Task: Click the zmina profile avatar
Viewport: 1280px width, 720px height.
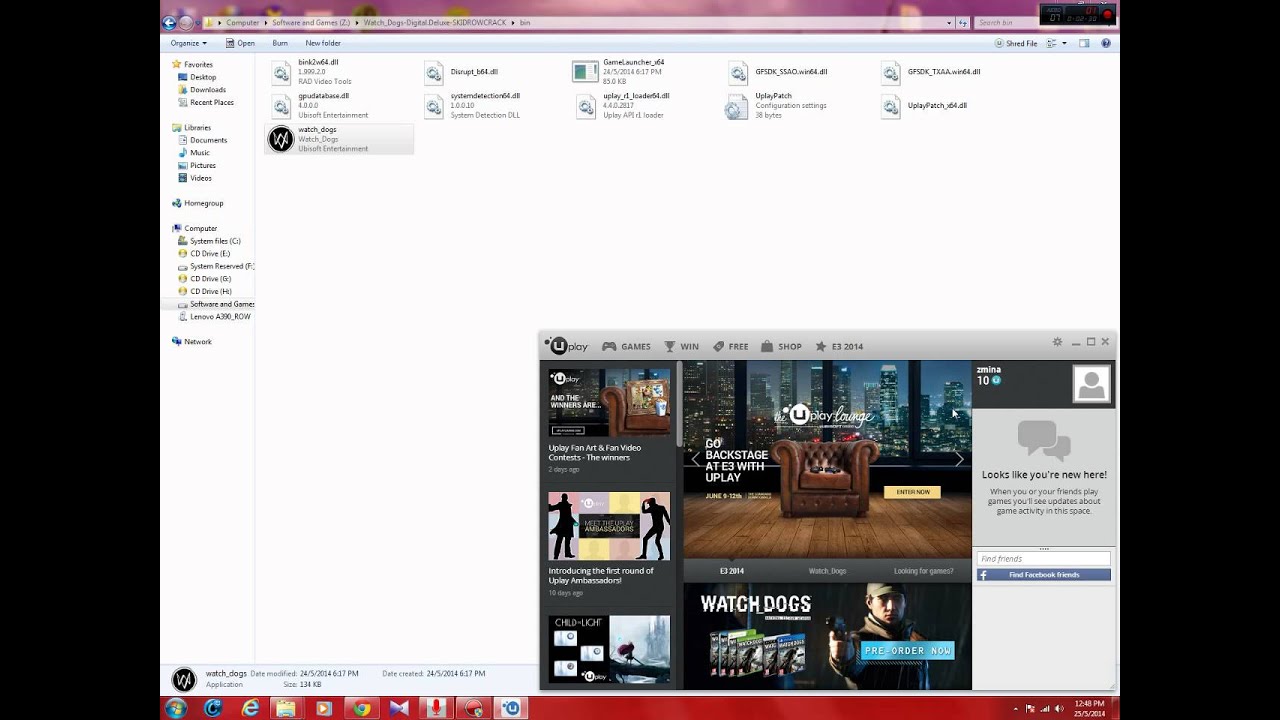Action: click(x=1091, y=384)
